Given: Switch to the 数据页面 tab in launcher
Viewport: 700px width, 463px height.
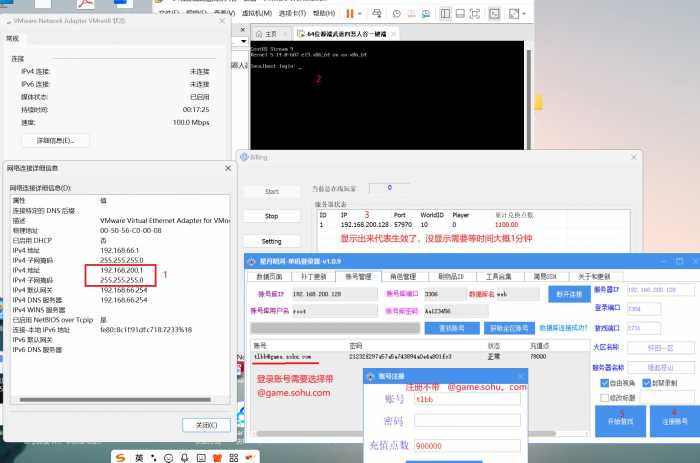Looking at the screenshot, I should point(269,276).
